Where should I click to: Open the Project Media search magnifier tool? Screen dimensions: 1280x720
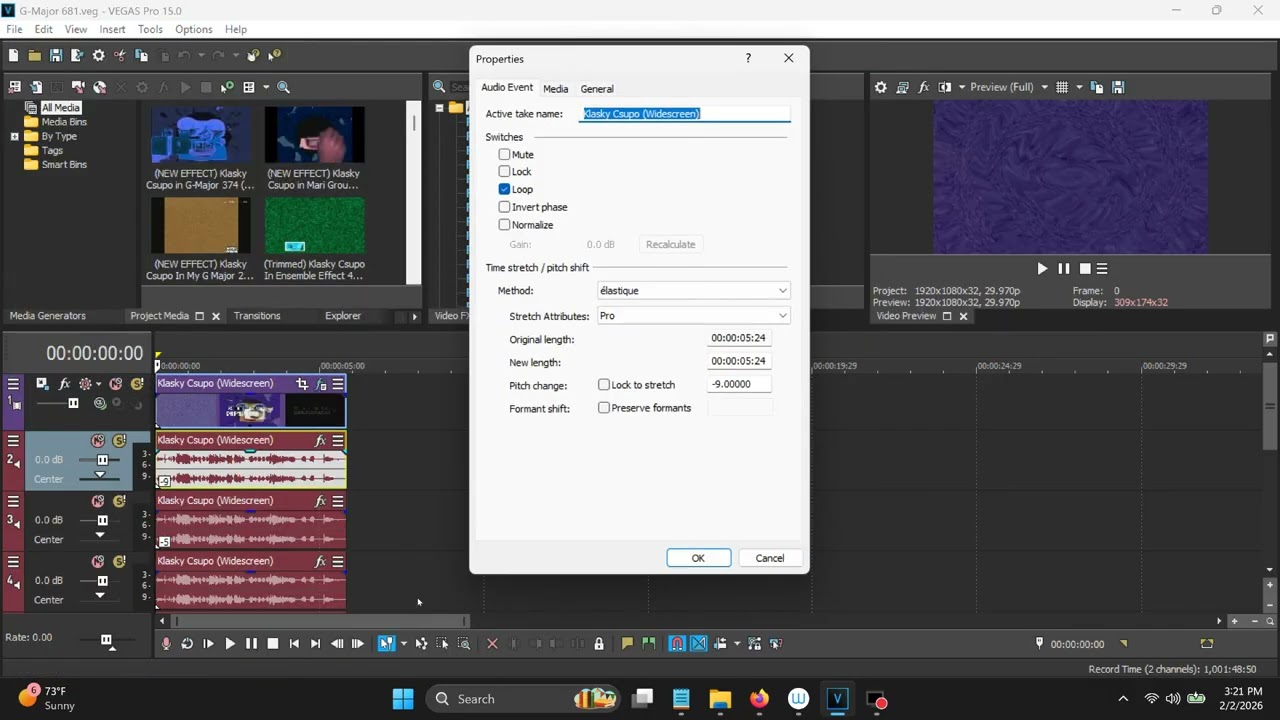(x=284, y=87)
